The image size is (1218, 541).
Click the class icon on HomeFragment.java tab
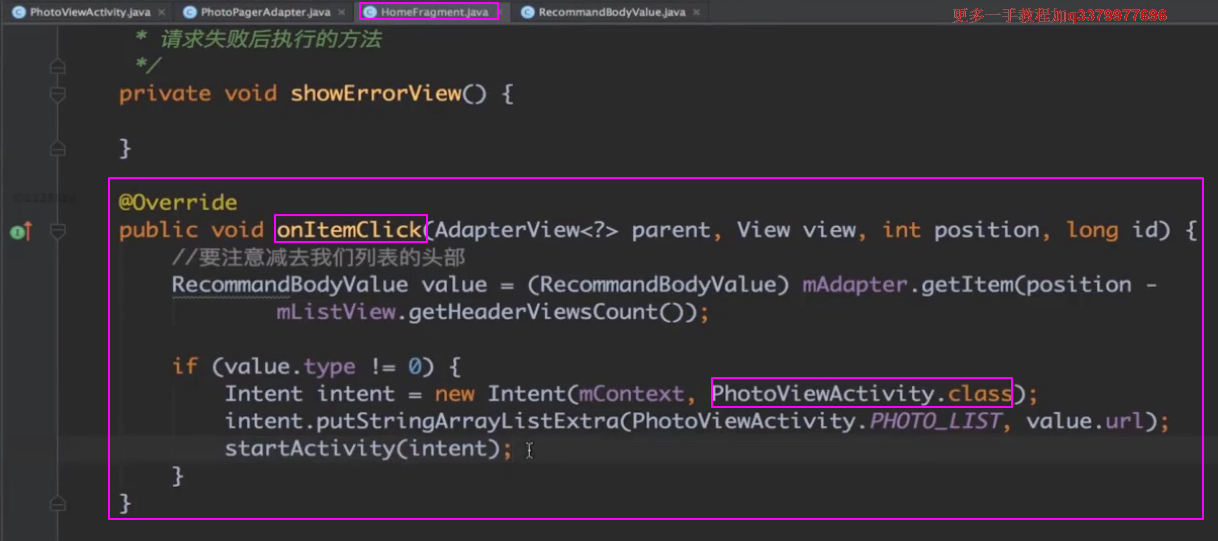click(x=370, y=12)
